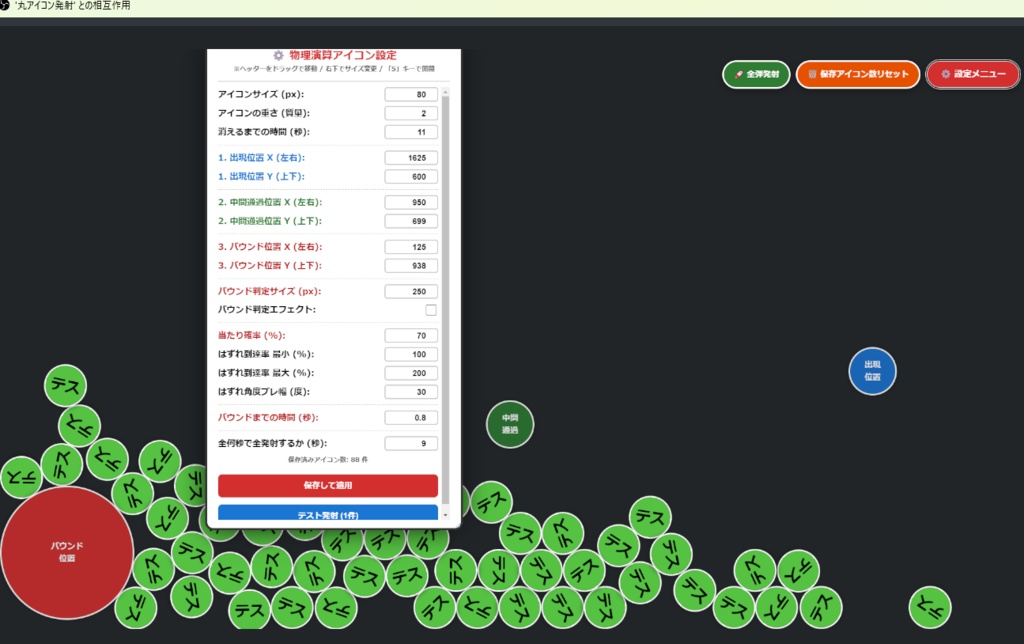The width and height of the screenshot is (1024, 644).
Task: Click the アイコンサイズ (px) input field
Action: [x=411, y=95]
